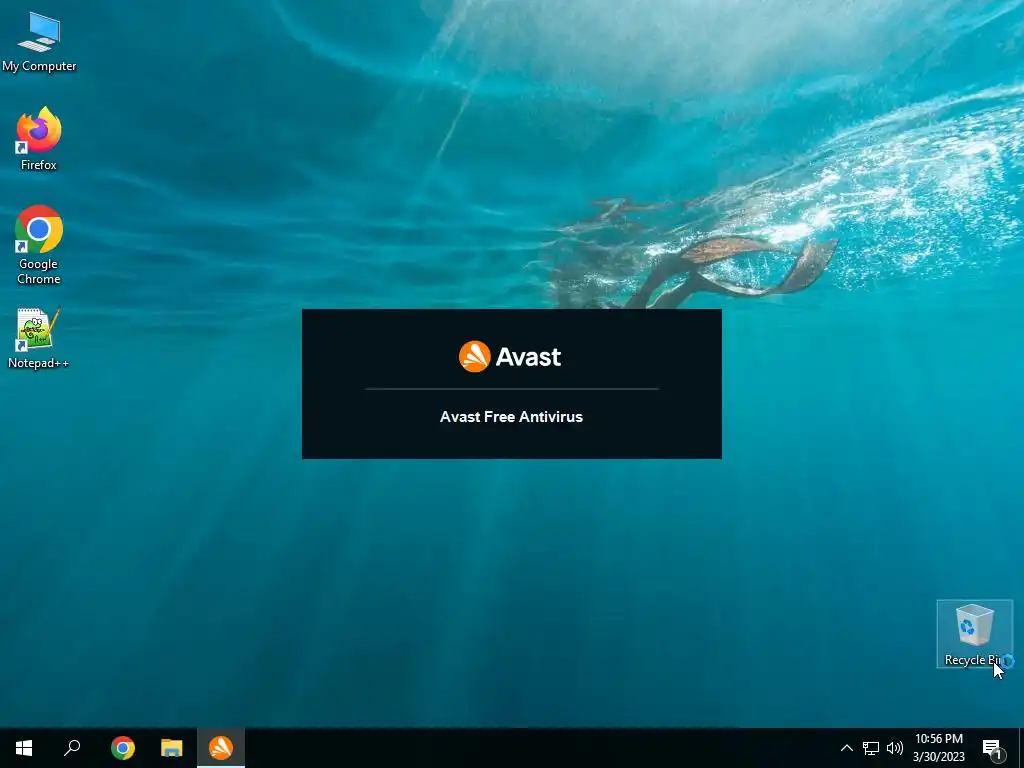Show hidden system tray icons
This screenshot has width=1024, height=768.
846,748
